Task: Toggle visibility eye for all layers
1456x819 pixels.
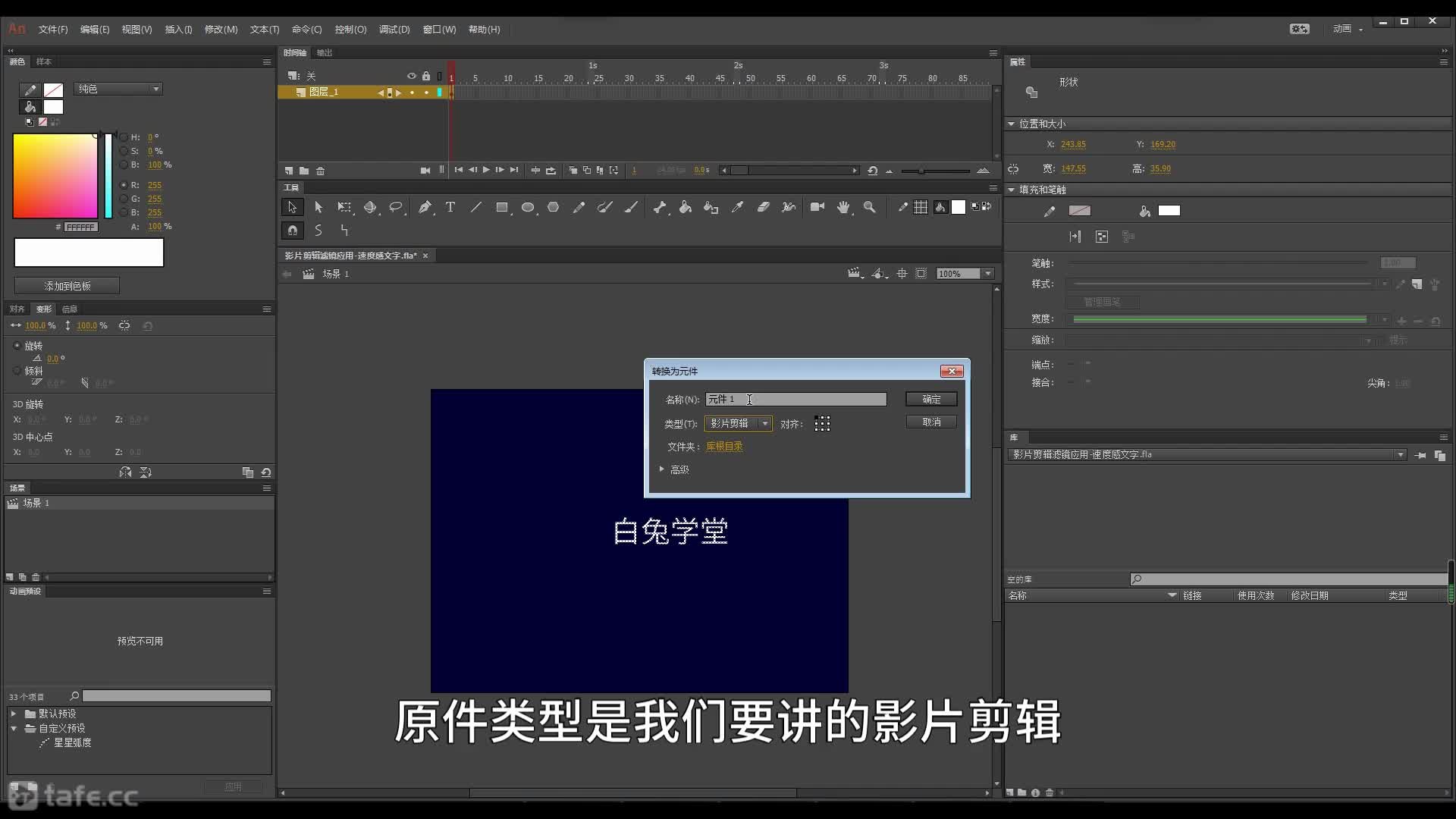Action: point(412,76)
